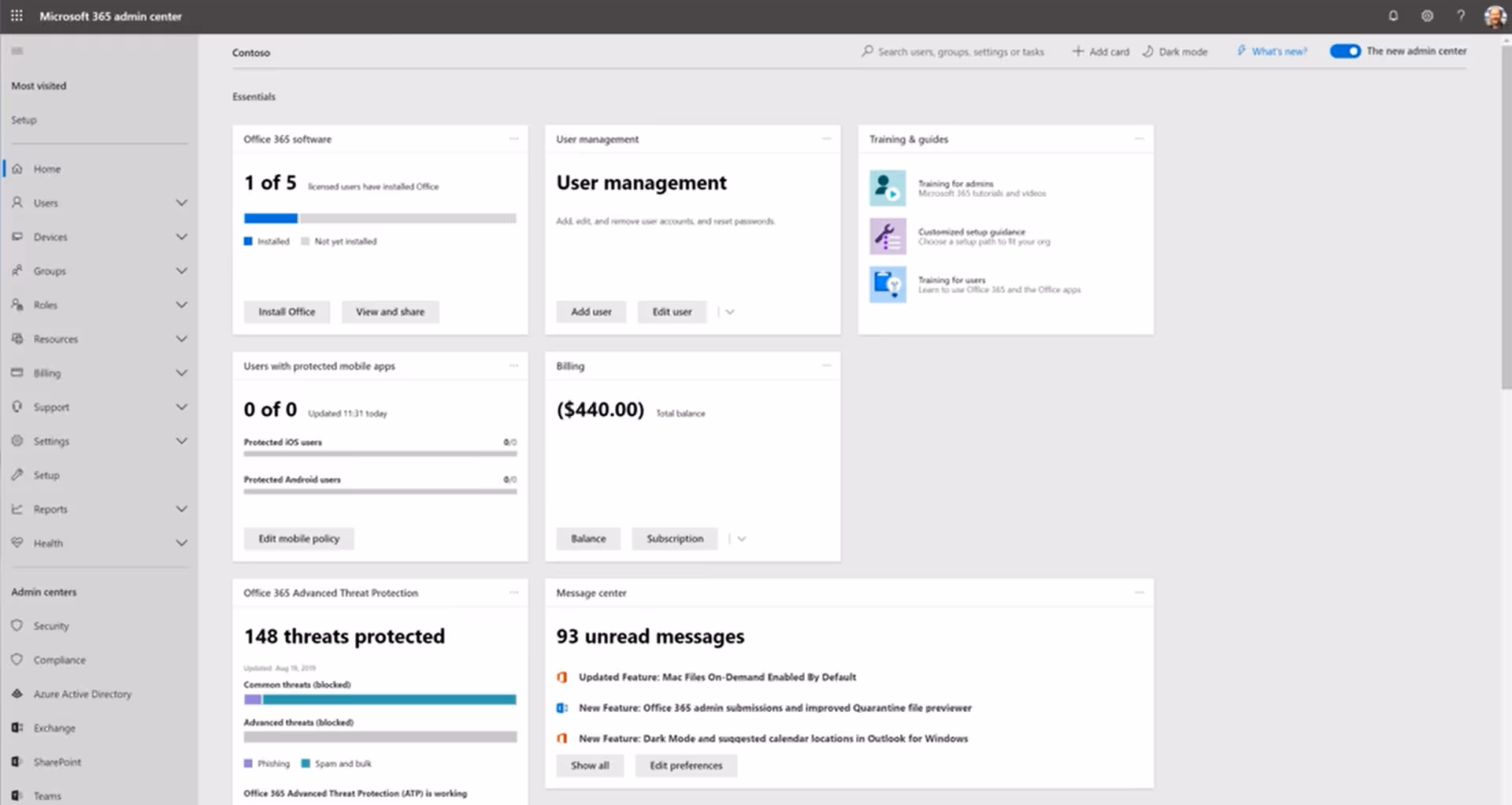Click View and share button

point(390,312)
